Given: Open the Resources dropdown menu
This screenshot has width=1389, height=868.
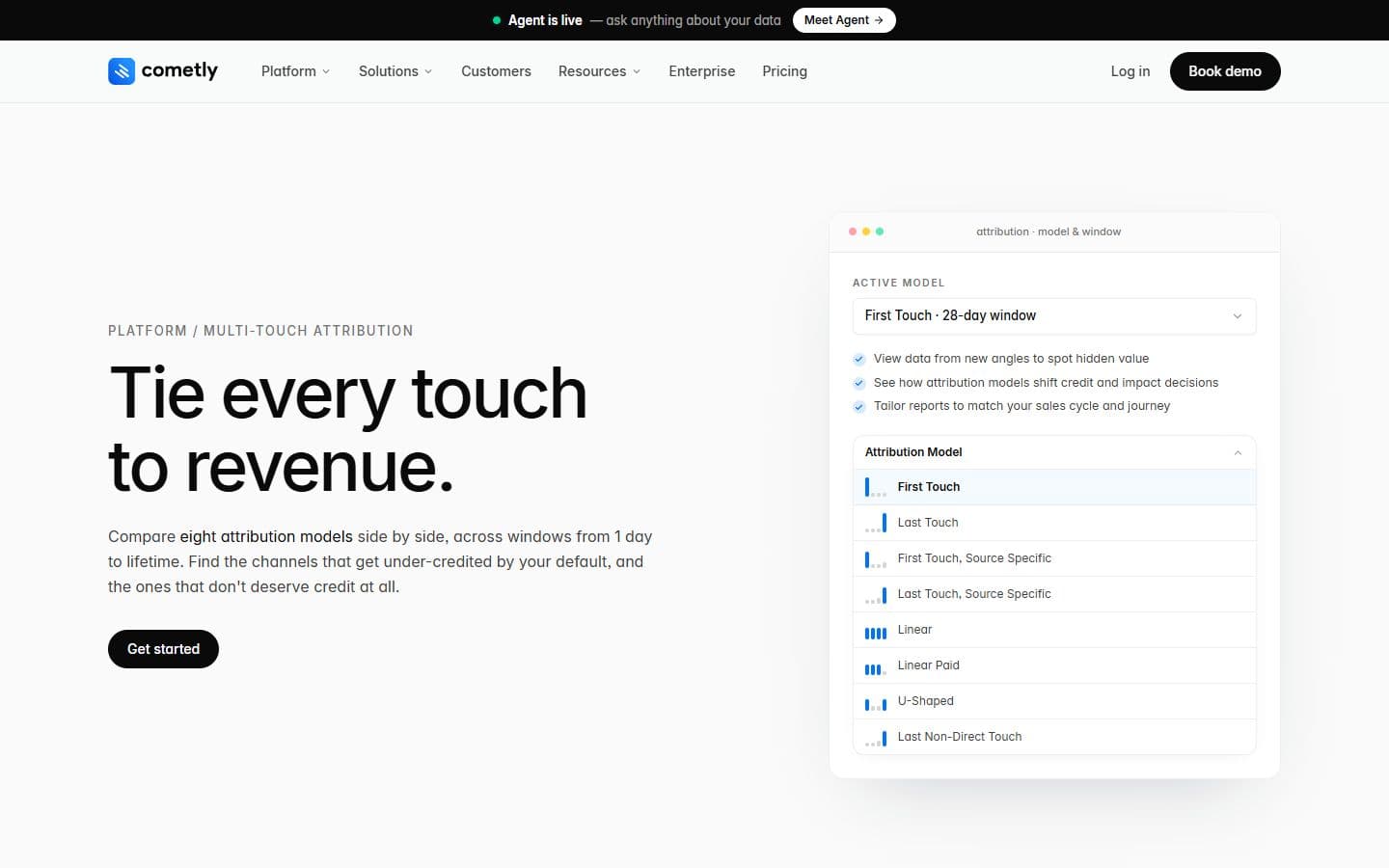Looking at the screenshot, I should click(x=599, y=71).
